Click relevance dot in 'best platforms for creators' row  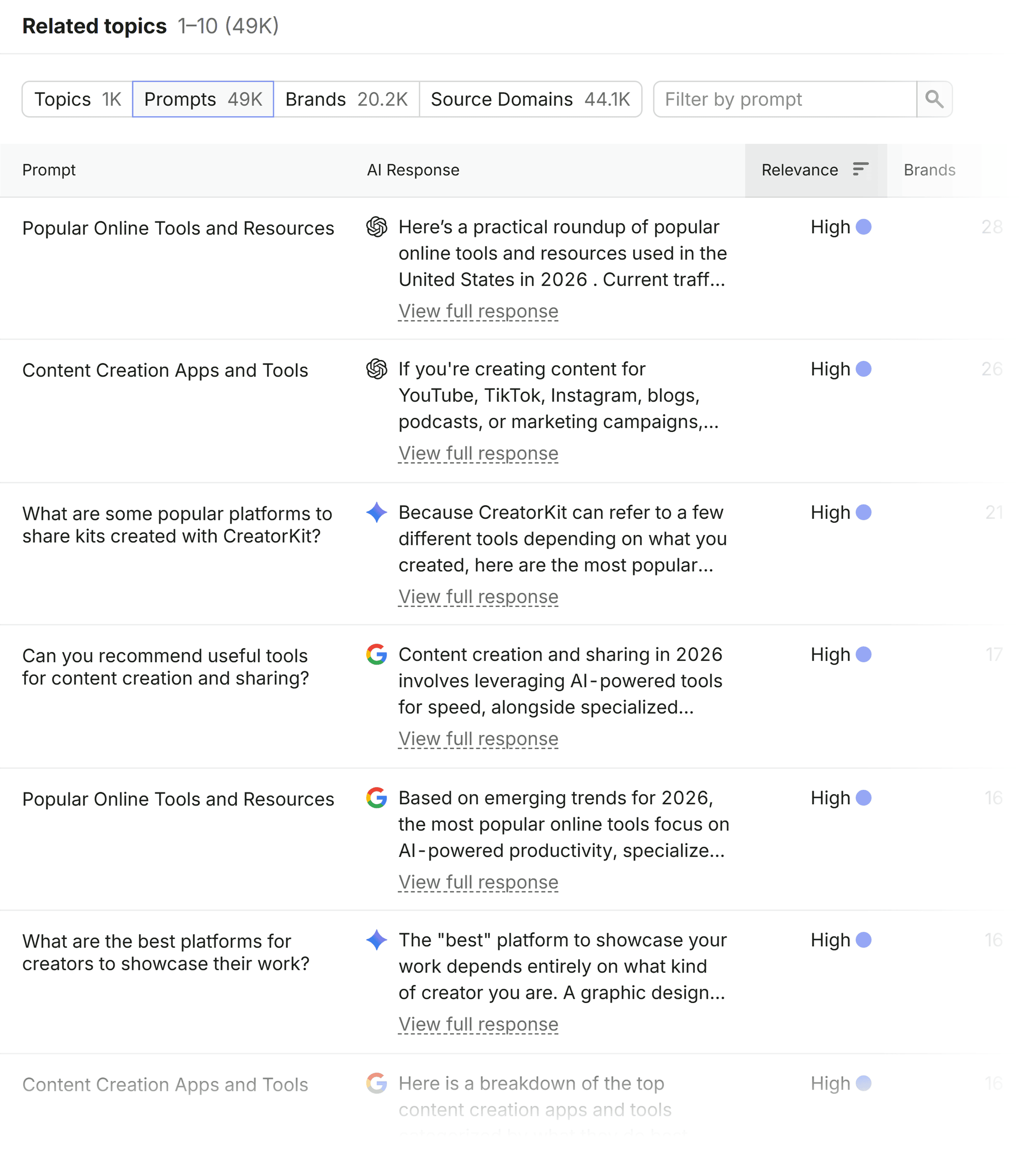(x=864, y=940)
